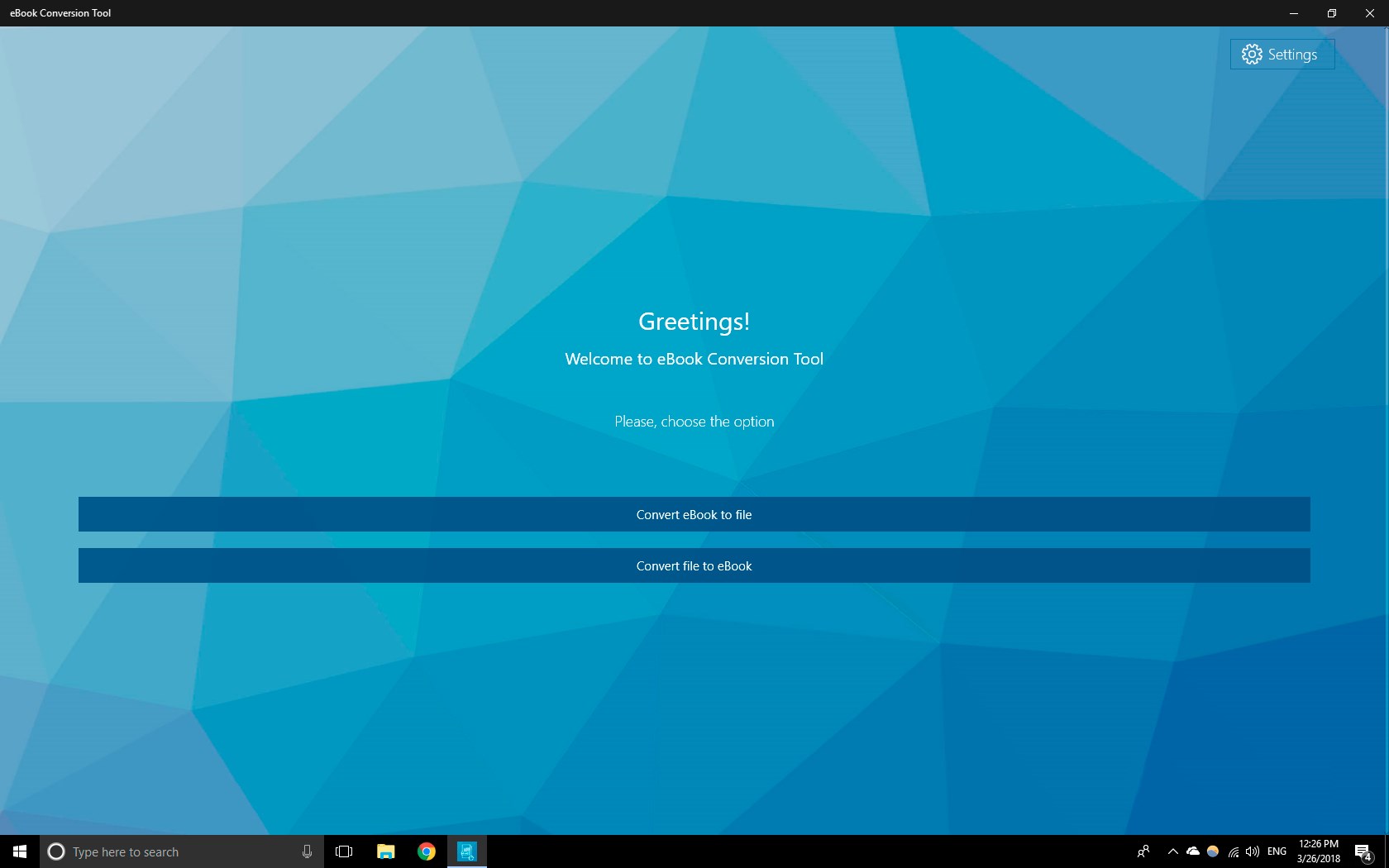
Task: Open the ENG language selector
Action: (1276, 851)
